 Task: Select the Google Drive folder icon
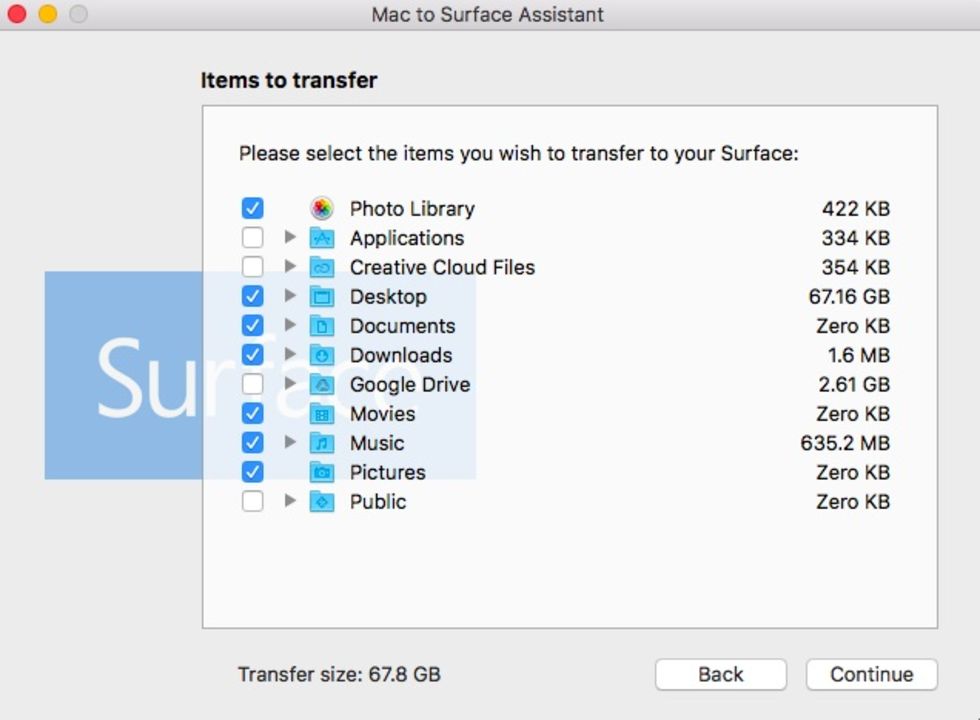321,385
